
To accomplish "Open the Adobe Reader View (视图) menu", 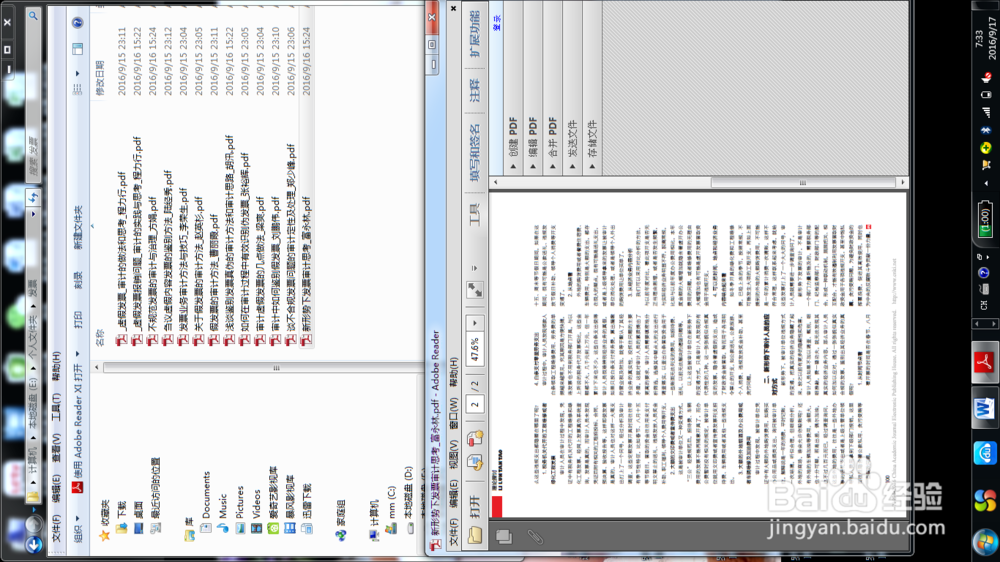I will click(x=453, y=455).
